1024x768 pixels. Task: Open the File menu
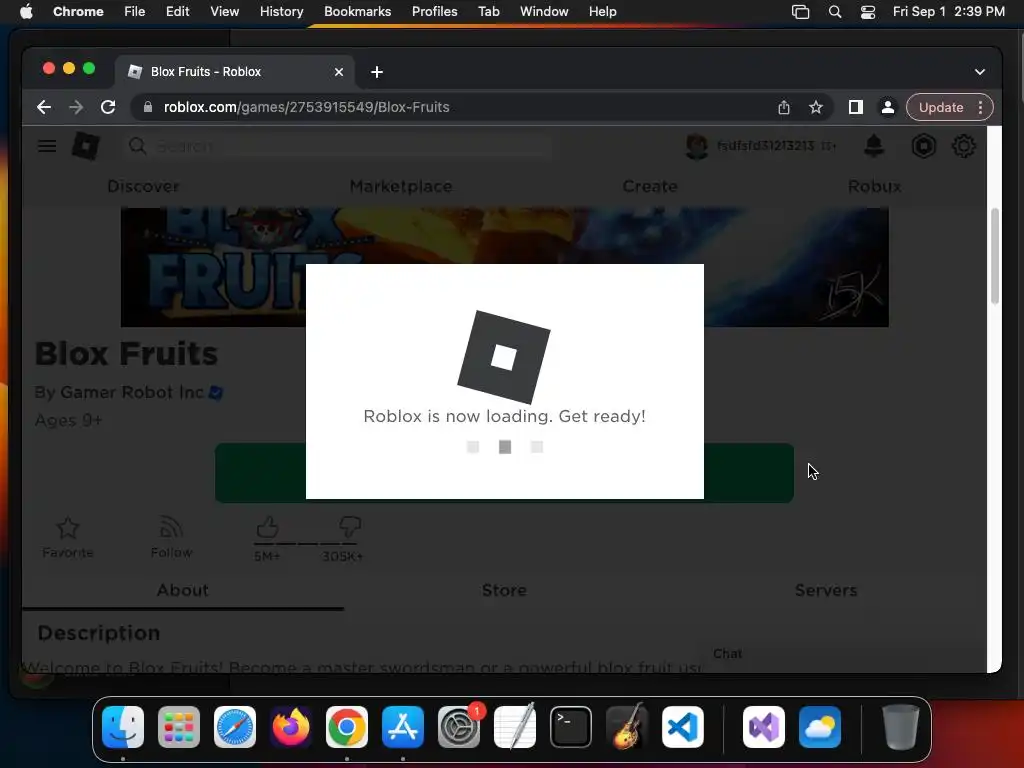point(135,12)
